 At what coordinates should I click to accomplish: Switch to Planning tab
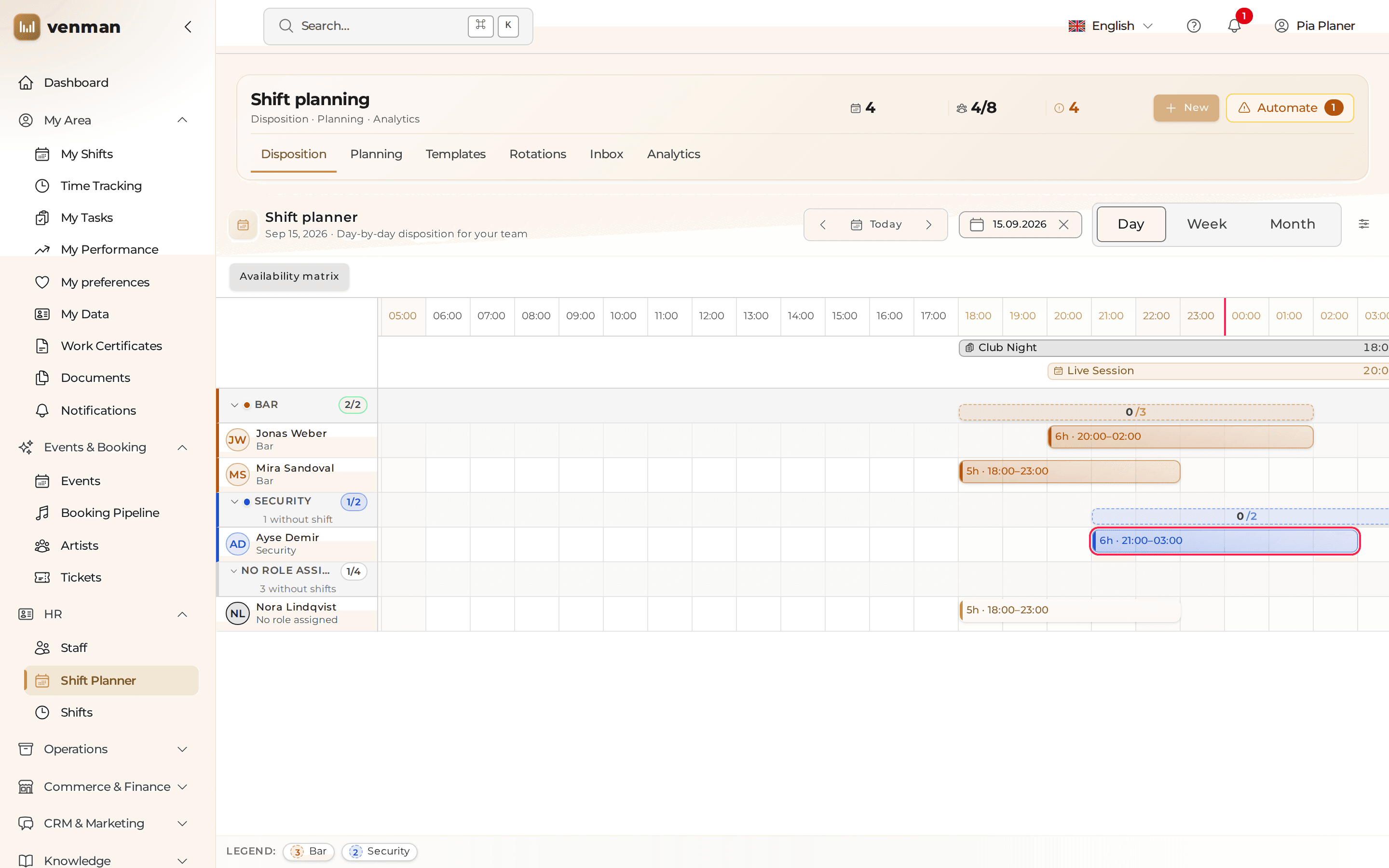[x=376, y=154]
